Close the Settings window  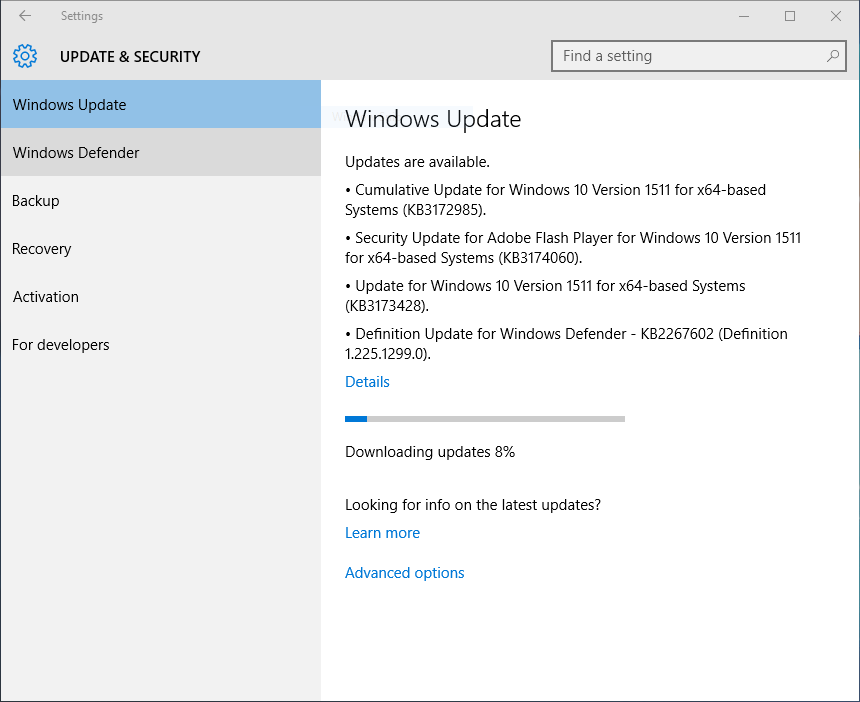(836, 16)
